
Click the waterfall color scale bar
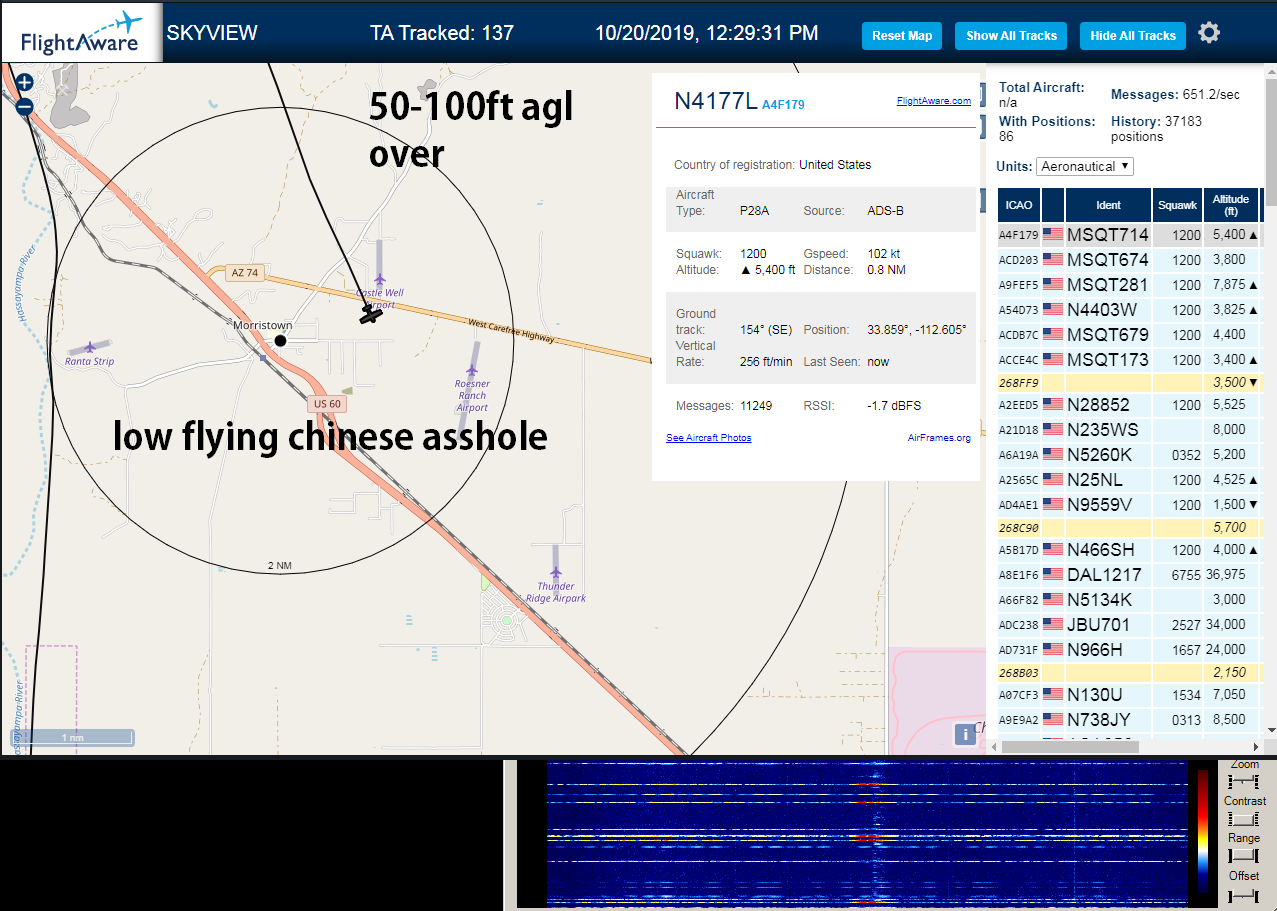click(x=1203, y=831)
